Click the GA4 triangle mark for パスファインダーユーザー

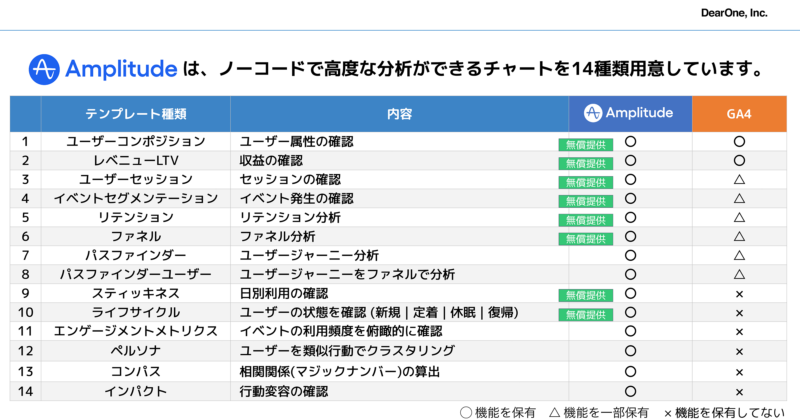pos(739,274)
